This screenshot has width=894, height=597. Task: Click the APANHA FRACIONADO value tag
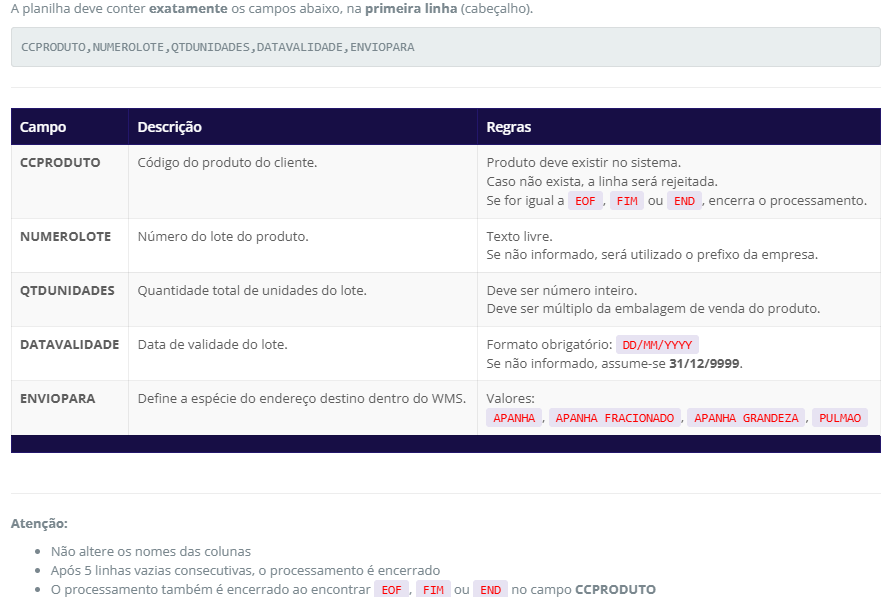pyautogui.click(x=614, y=418)
